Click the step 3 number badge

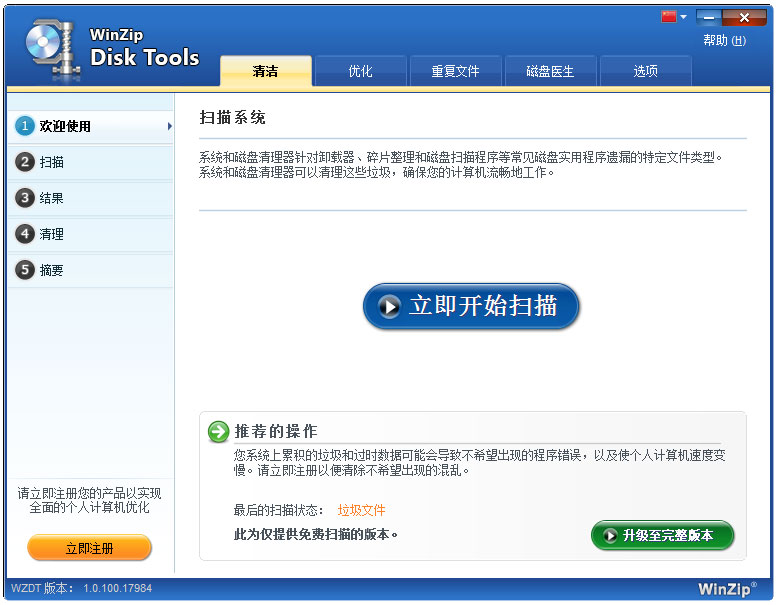click(x=24, y=198)
